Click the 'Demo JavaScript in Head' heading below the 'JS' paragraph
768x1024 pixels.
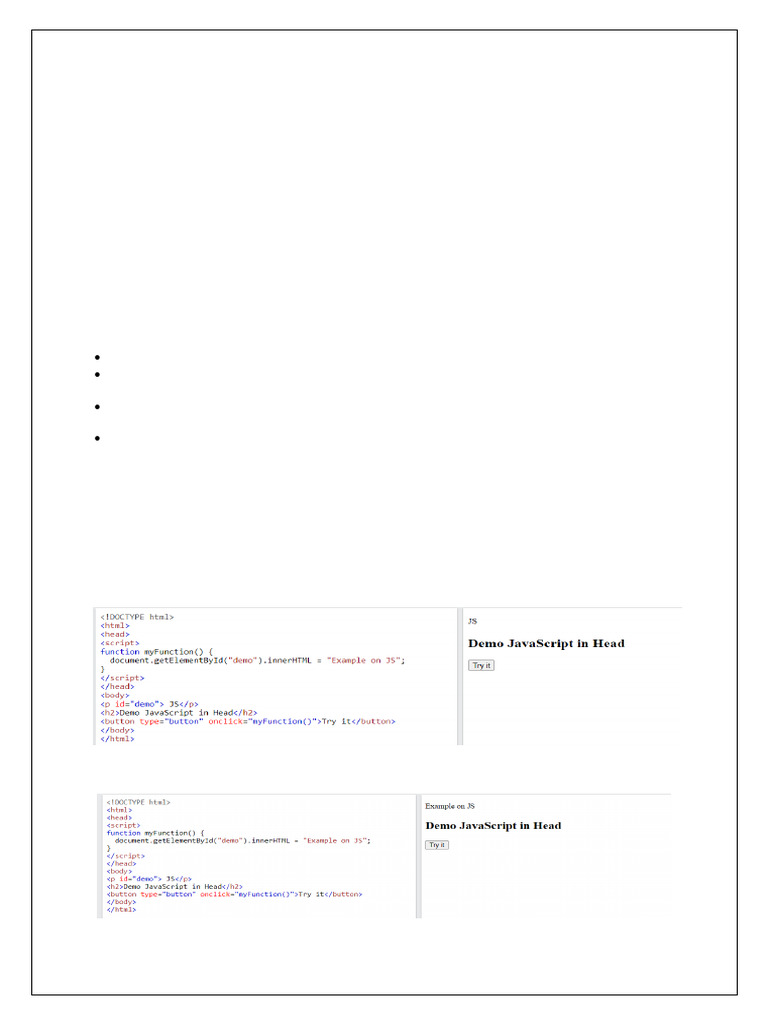(546, 643)
